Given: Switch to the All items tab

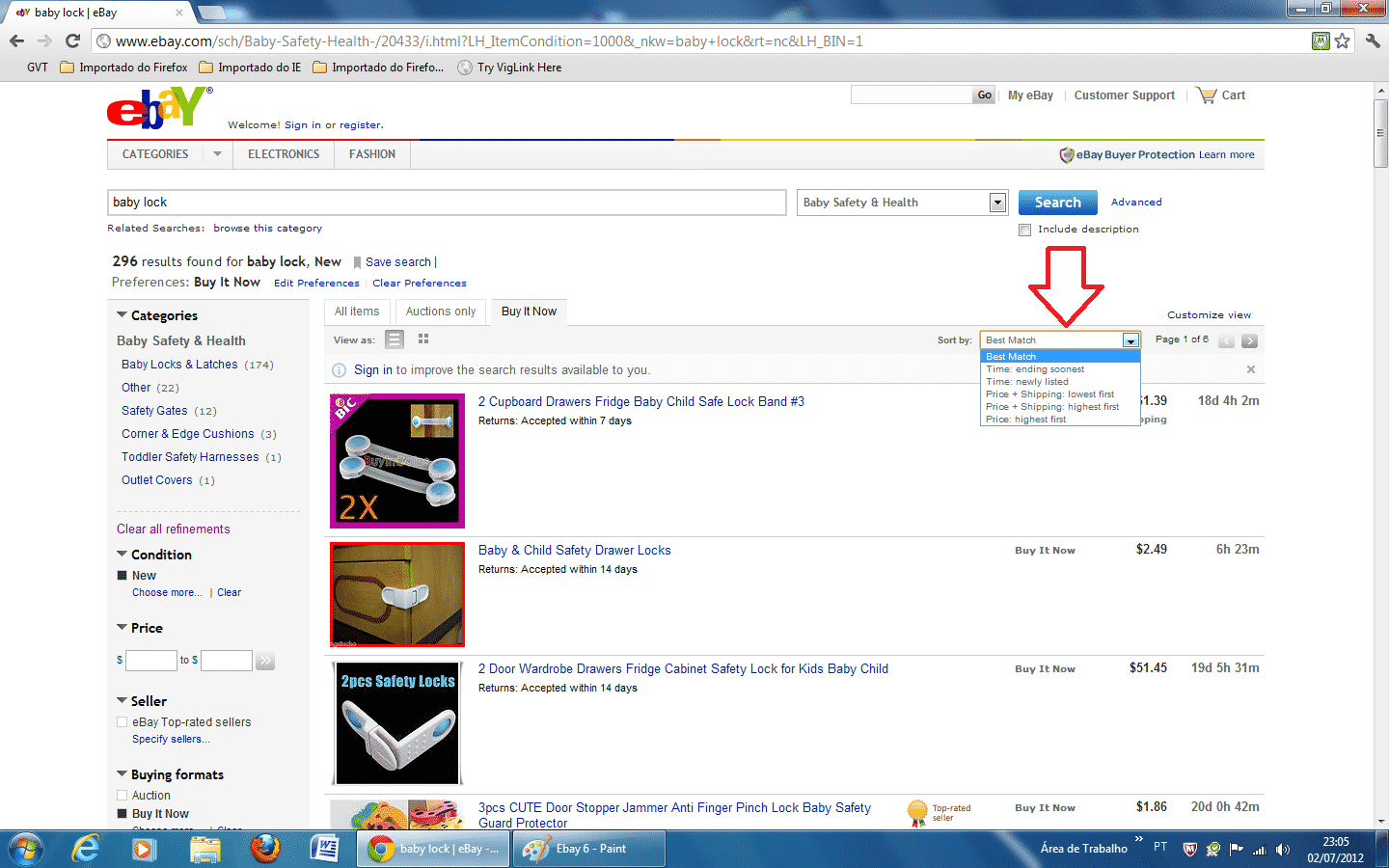Looking at the screenshot, I should 357,312.
